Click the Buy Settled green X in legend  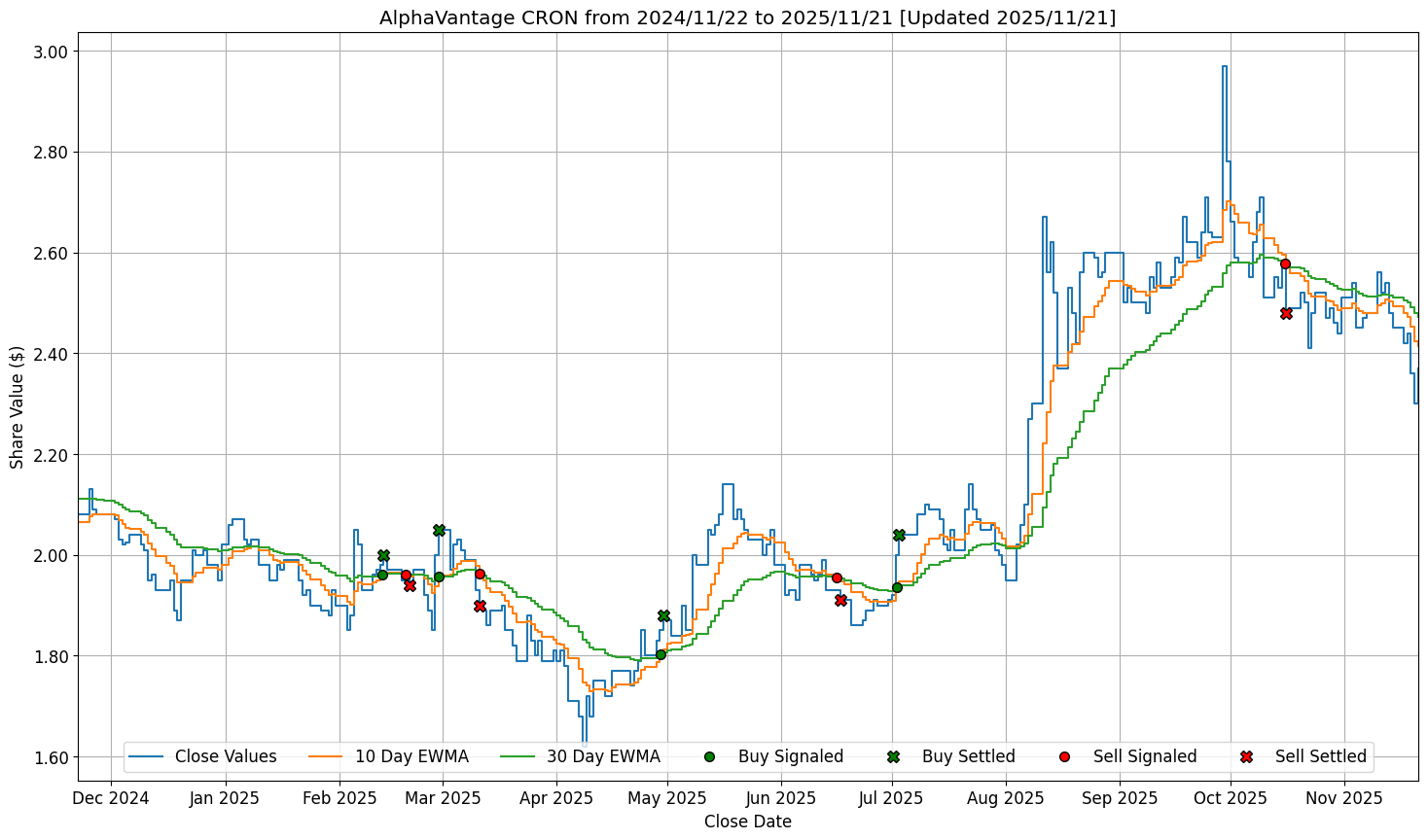(893, 756)
